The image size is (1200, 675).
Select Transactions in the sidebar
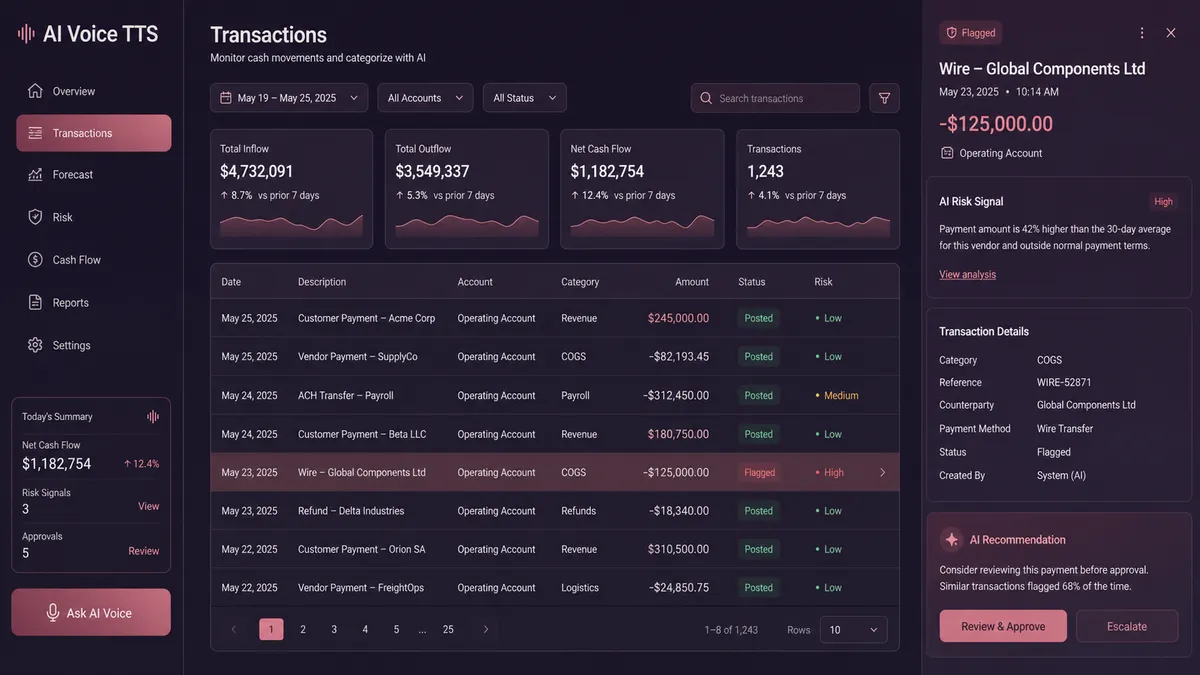pos(93,133)
